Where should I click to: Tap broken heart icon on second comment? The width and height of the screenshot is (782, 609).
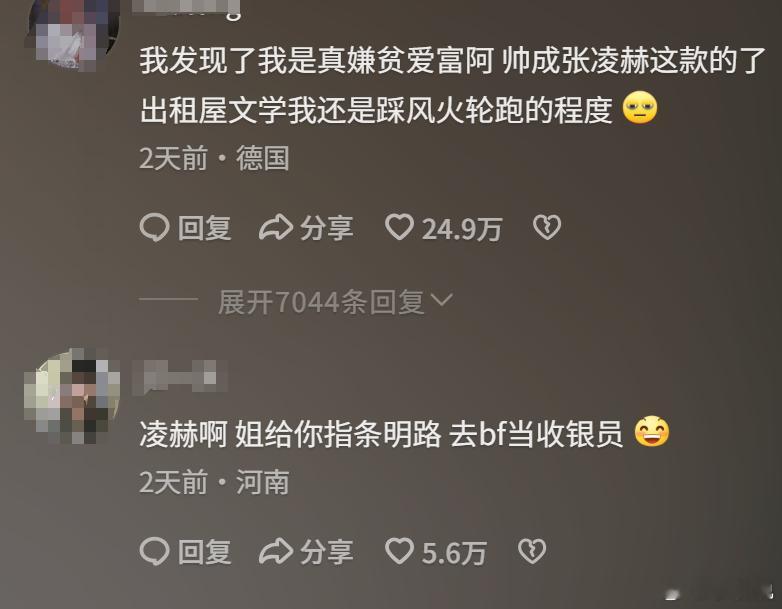pos(532,551)
